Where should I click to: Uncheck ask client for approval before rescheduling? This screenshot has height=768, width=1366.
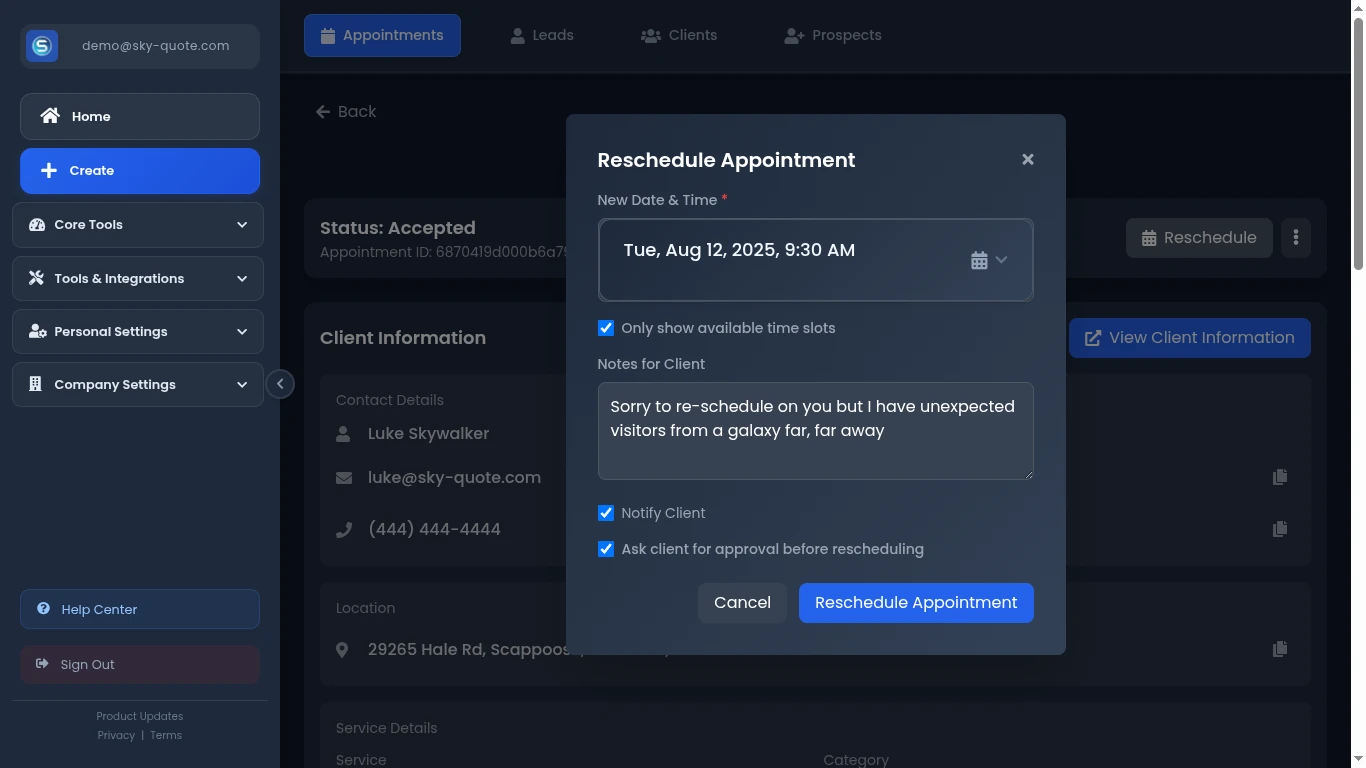coord(605,548)
